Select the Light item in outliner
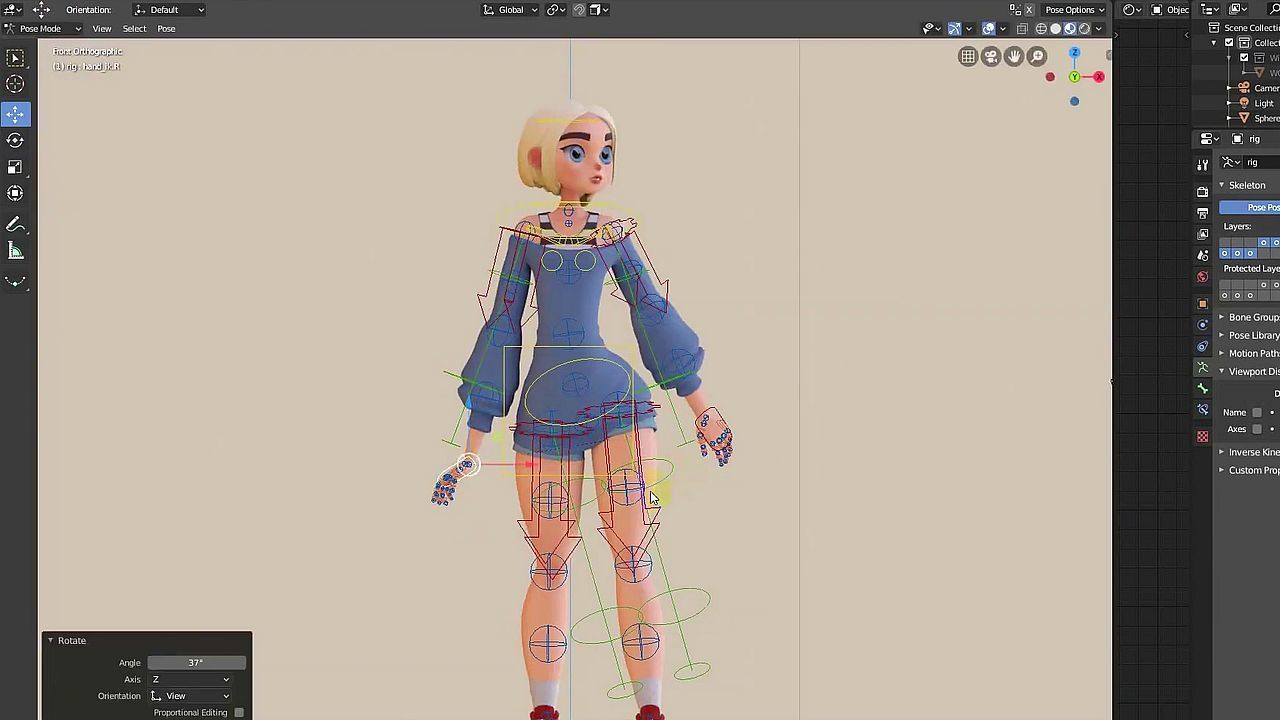This screenshot has height=720, width=1280. [x=1257, y=103]
